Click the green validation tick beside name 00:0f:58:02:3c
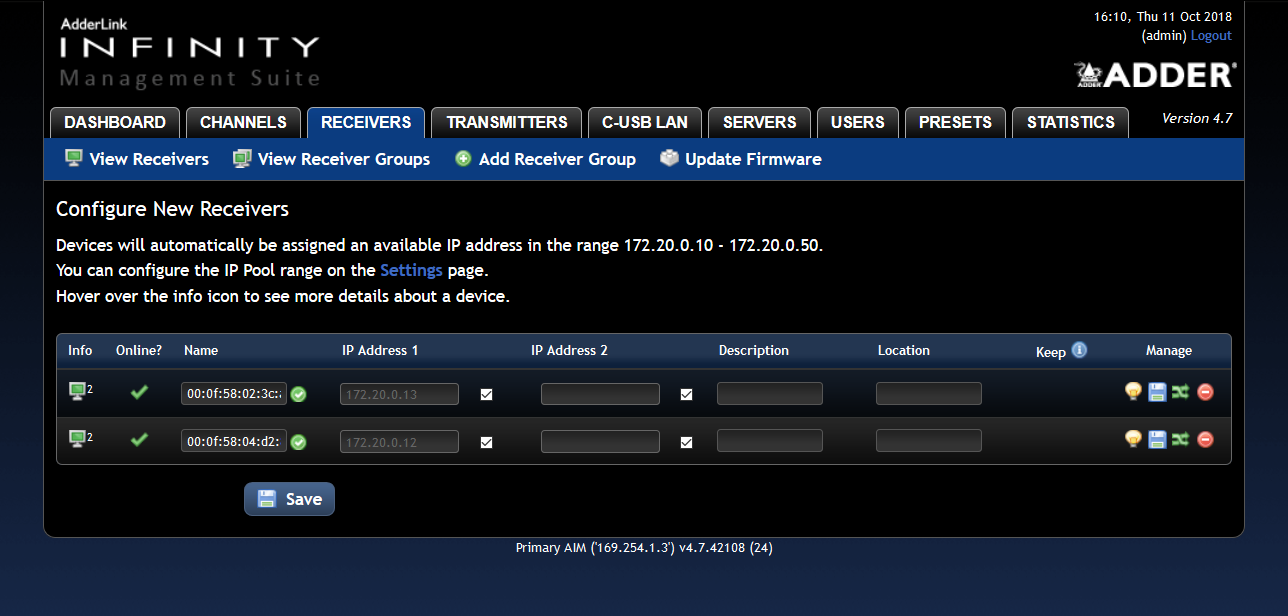 pos(298,394)
